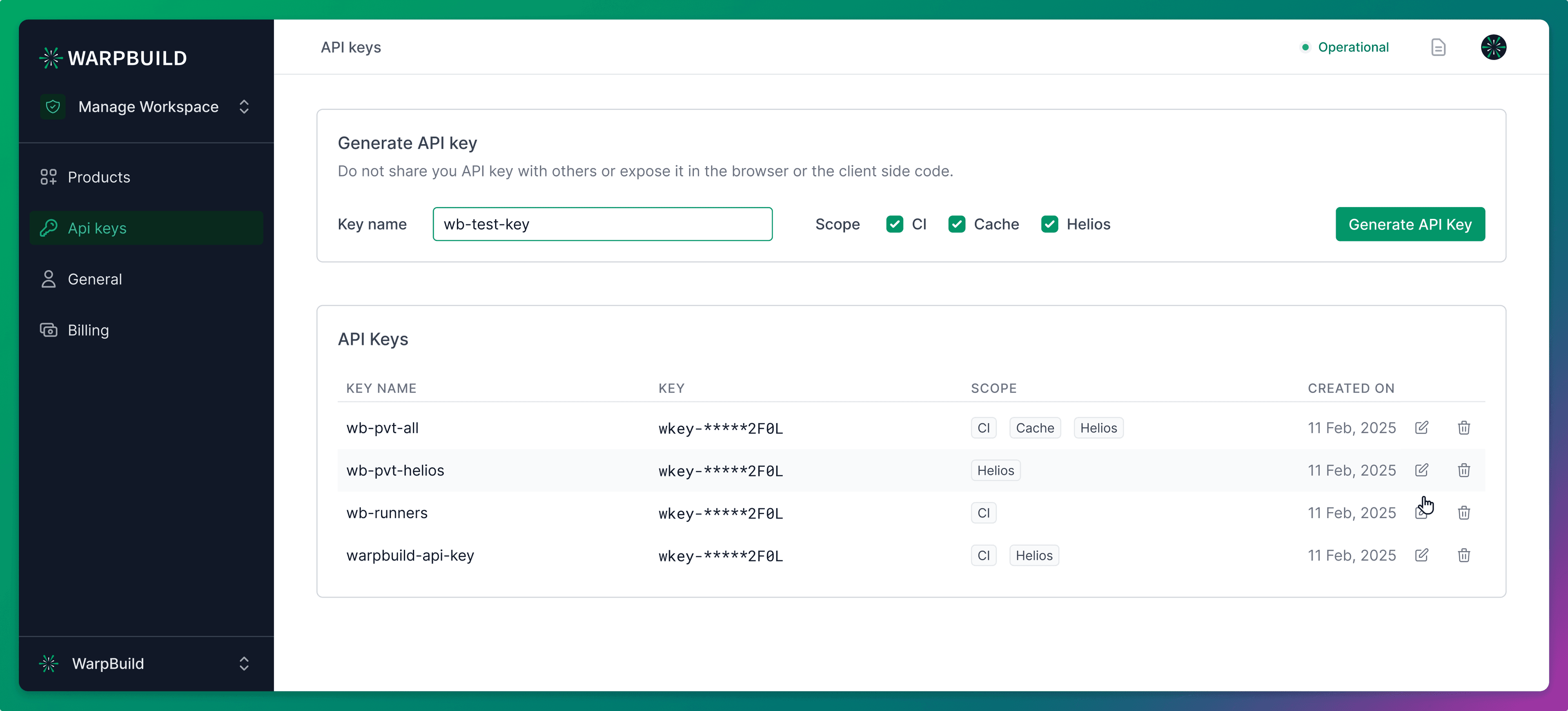Screen dimensions: 1568x711
Task: Disable the CI scope checkbox
Action: tap(894, 224)
